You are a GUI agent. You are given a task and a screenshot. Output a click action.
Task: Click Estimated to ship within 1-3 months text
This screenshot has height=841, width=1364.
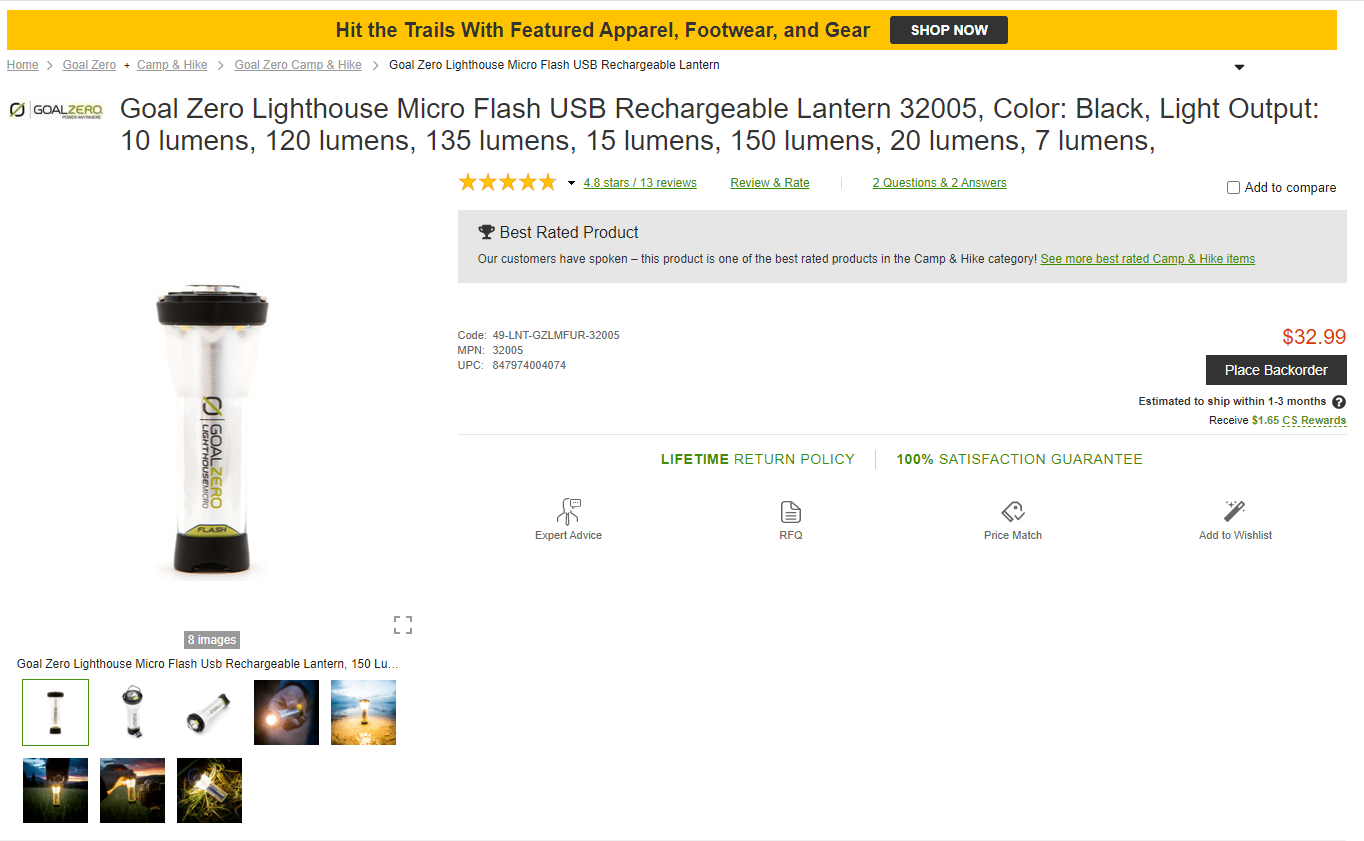click(1232, 401)
